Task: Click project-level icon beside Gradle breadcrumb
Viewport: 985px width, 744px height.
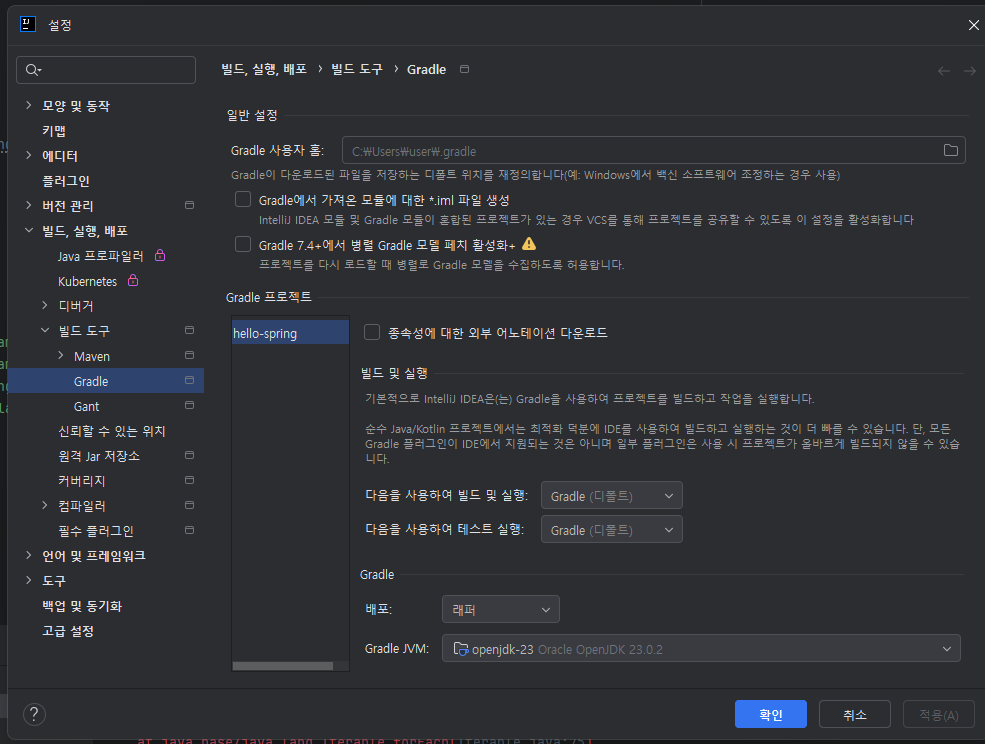Action: [x=464, y=69]
